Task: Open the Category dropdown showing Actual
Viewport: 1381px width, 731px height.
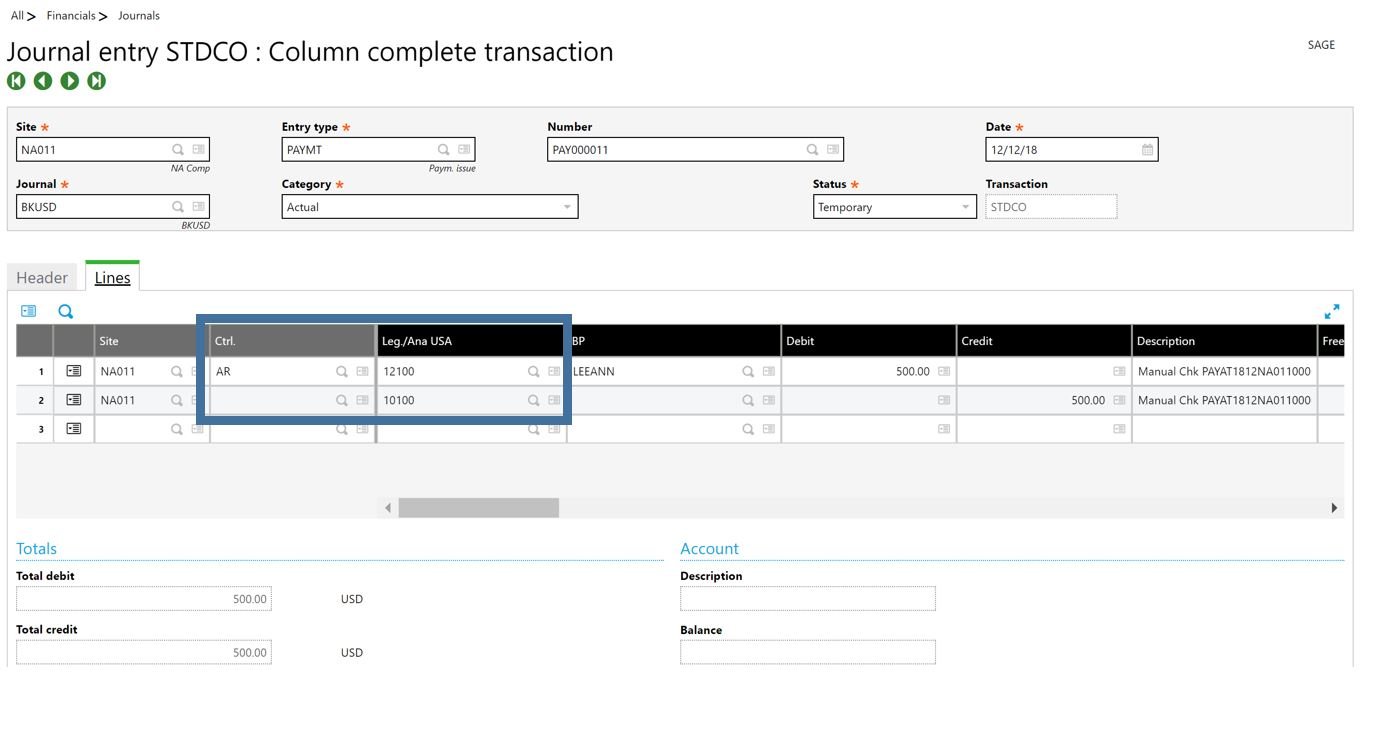Action: 429,207
